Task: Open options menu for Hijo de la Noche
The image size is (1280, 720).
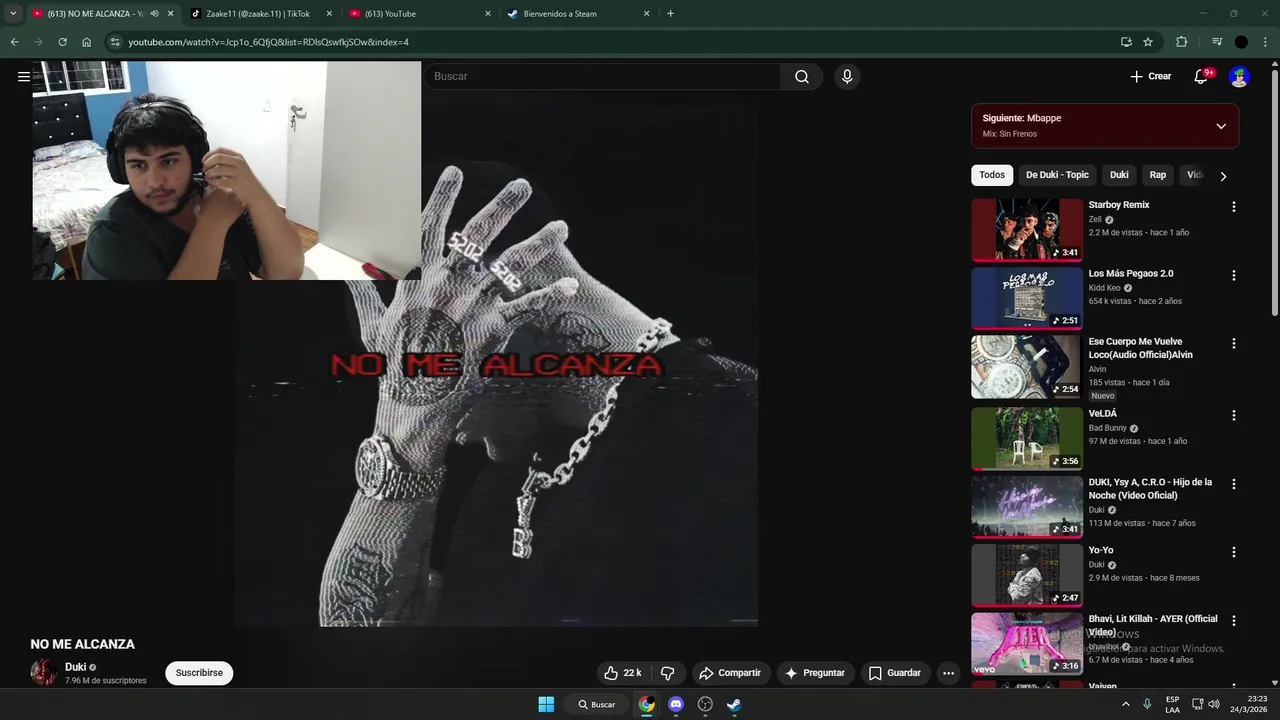Action: [x=1233, y=484]
